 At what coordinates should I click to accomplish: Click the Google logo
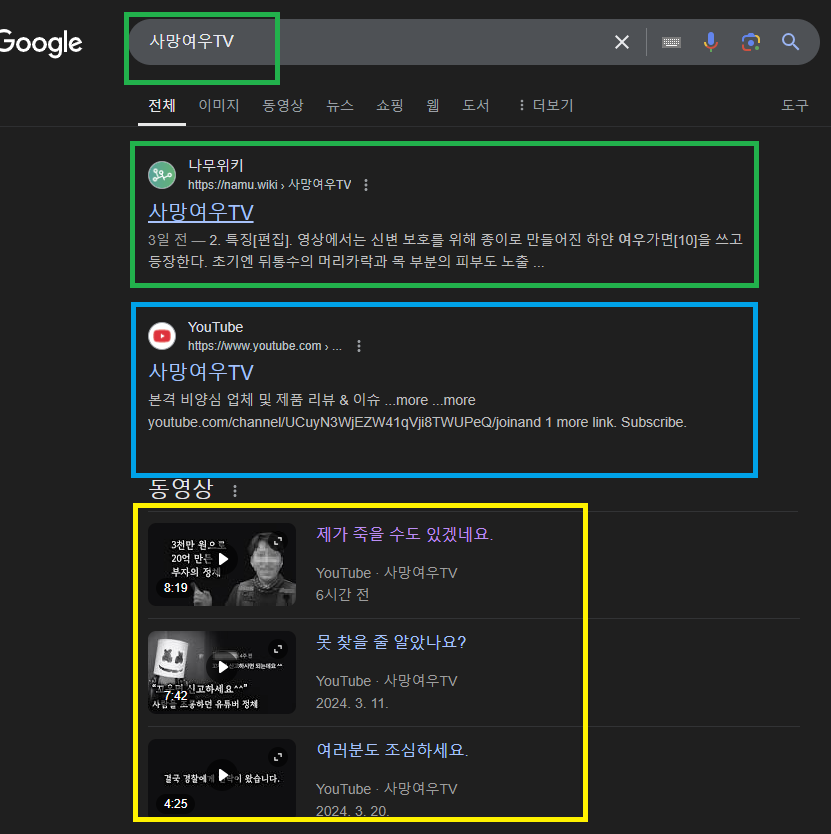[x=40, y=43]
